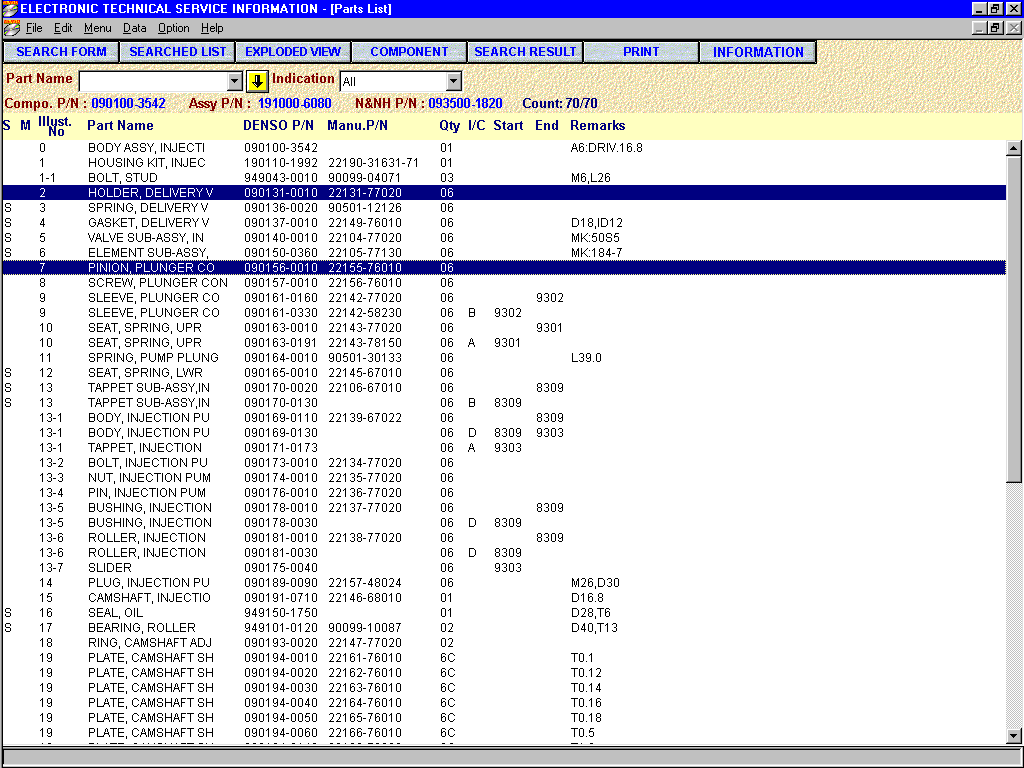Select the BODY ASSY, INJECTI row
This screenshot has height=768, width=1024.
pos(504,148)
